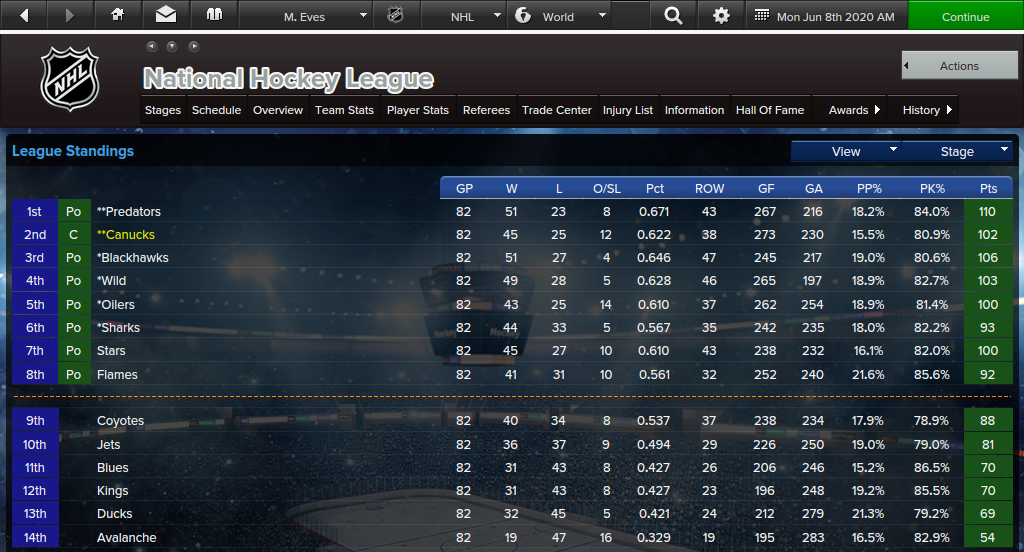Click the calendar icon beside date
The image size is (1024, 552).
coord(761,15)
